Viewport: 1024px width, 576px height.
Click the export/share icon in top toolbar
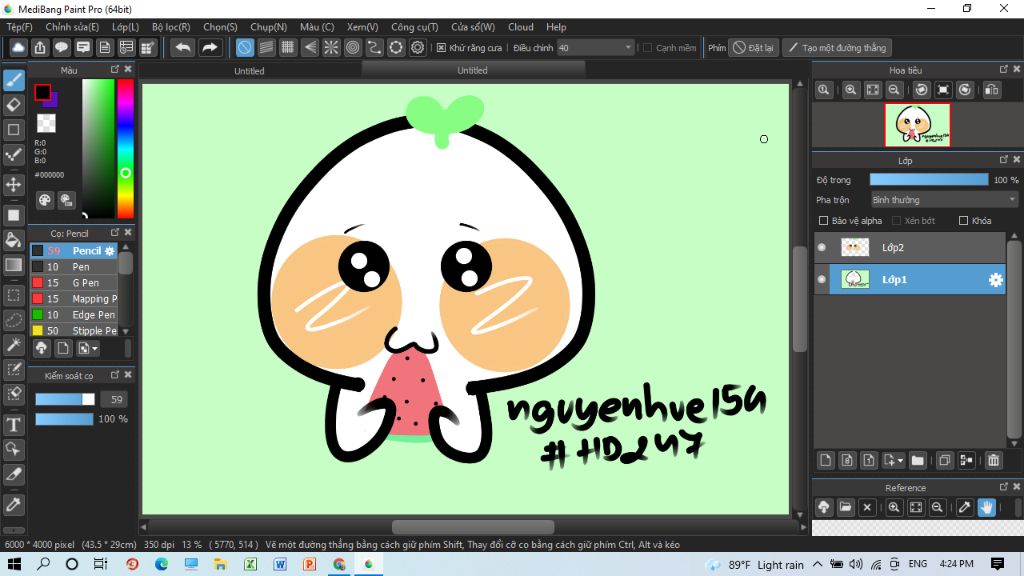[x=40, y=48]
